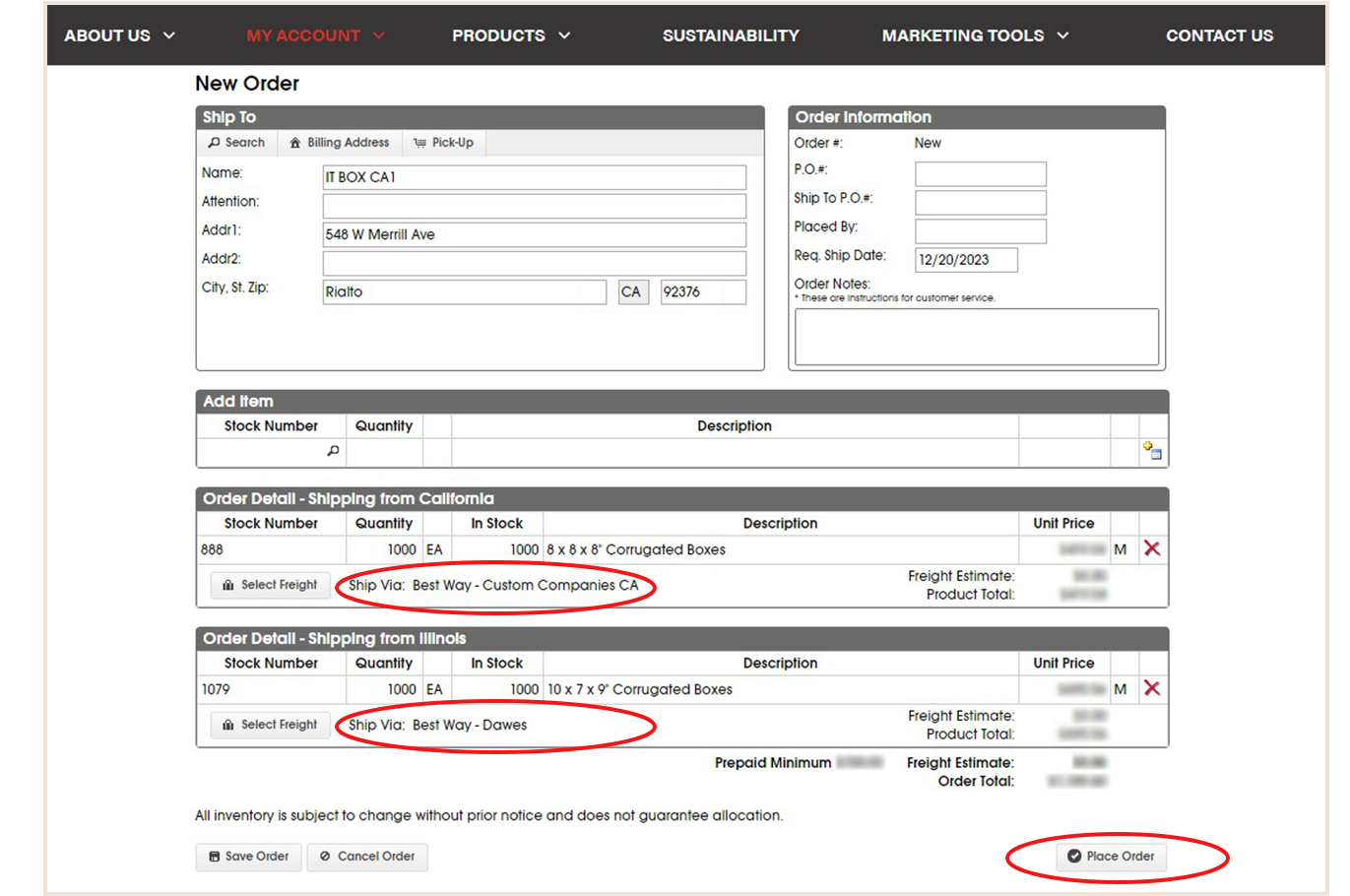Click the P.O.# input field
Viewport: 1350px width, 896px height.
click(981, 174)
